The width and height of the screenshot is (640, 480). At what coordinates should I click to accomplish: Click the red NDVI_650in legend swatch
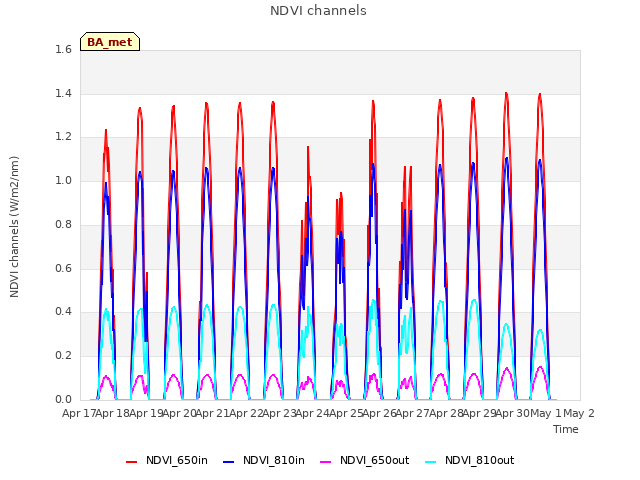pyautogui.click(x=131, y=462)
